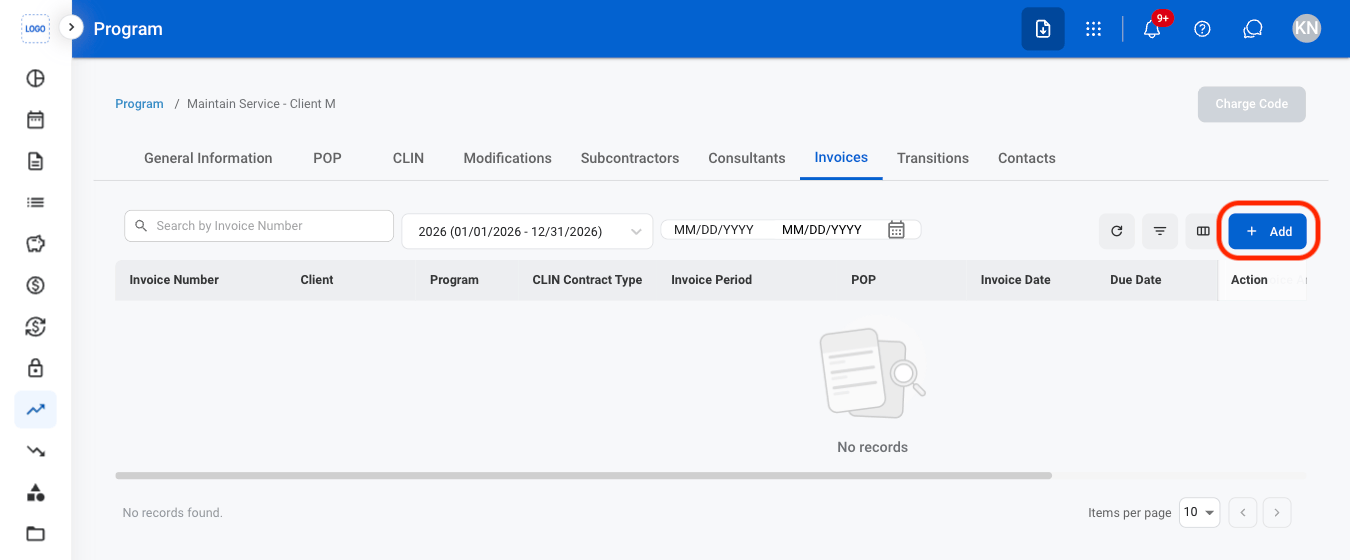This screenshot has height=560, width=1350.
Task: Go to next page arrow
Action: [1277, 513]
